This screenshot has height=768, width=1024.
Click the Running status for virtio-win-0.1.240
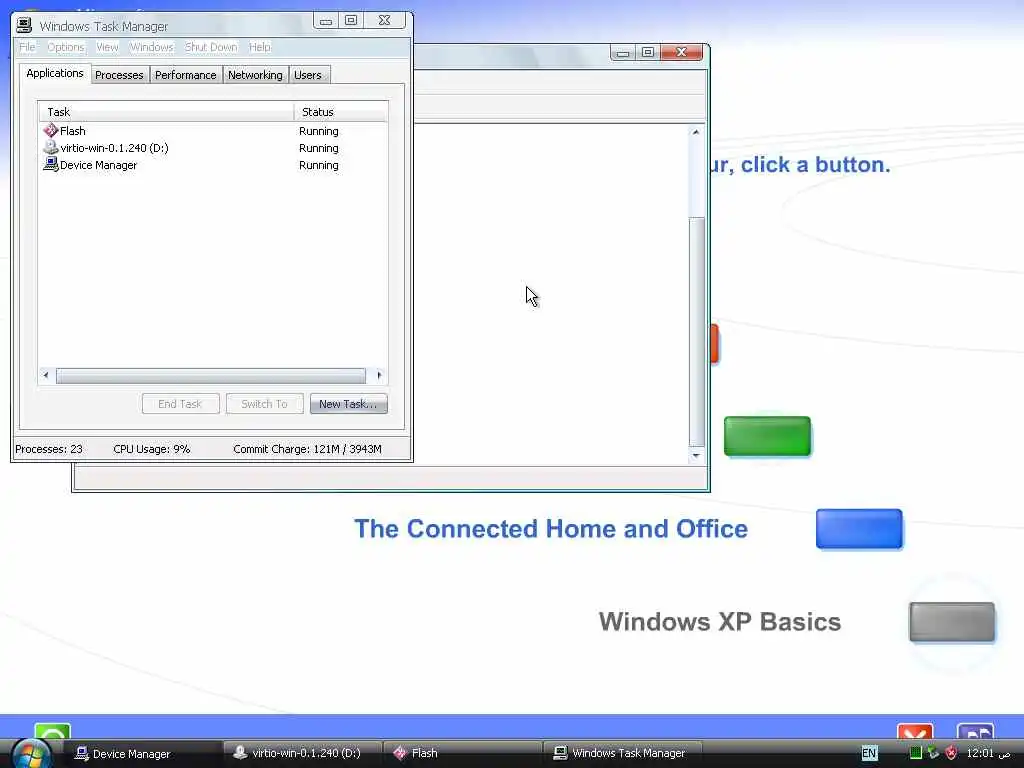coord(319,148)
